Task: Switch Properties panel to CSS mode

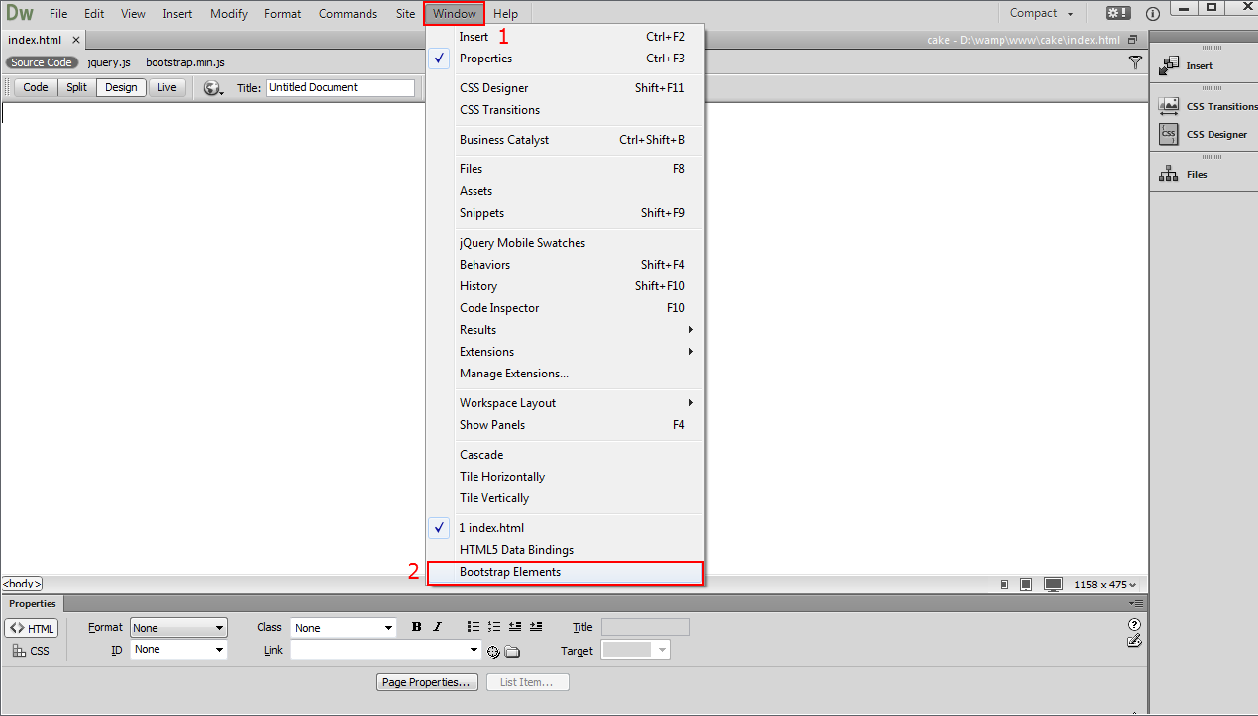Action: point(32,651)
